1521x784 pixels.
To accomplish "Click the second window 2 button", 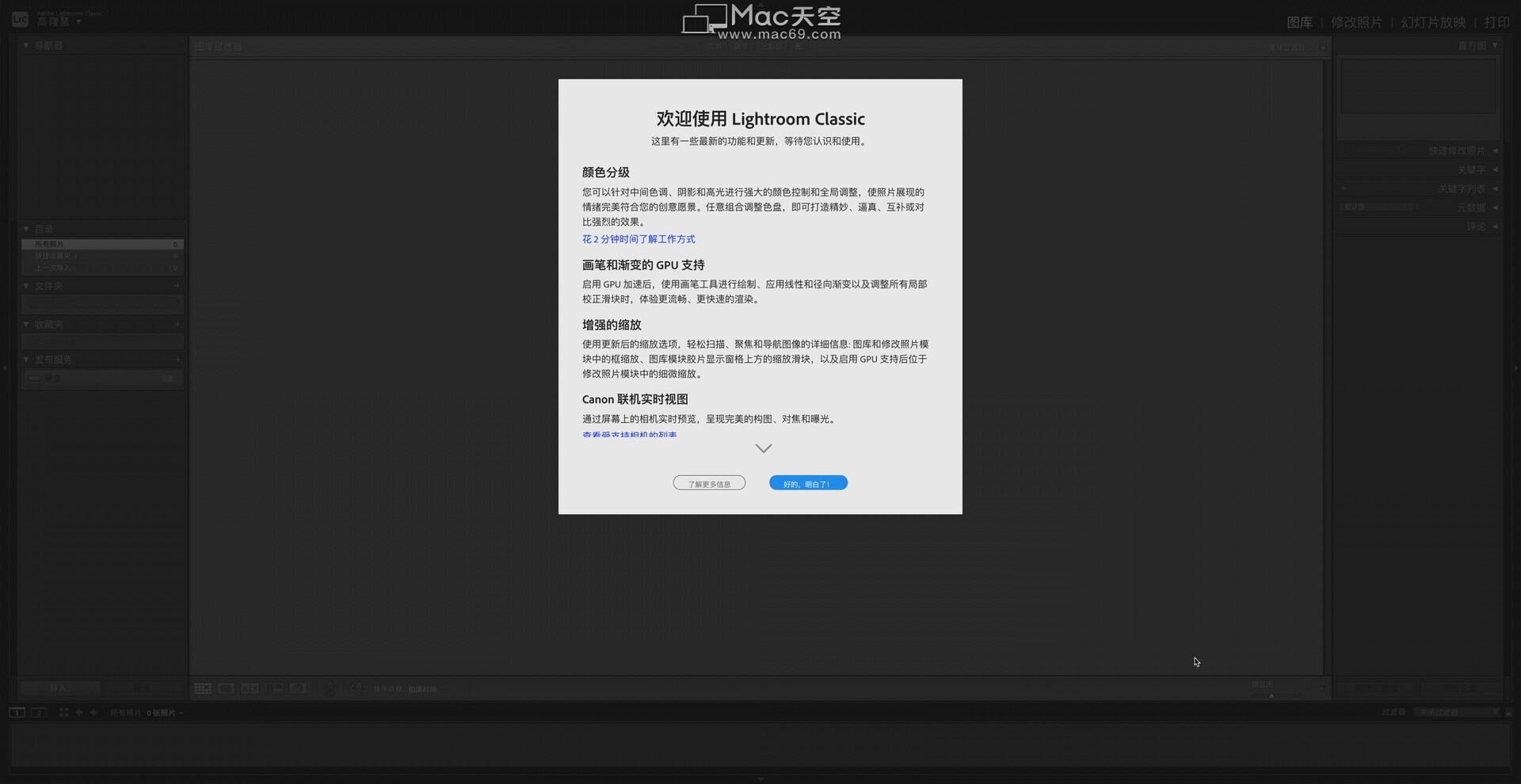I will click(39, 713).
